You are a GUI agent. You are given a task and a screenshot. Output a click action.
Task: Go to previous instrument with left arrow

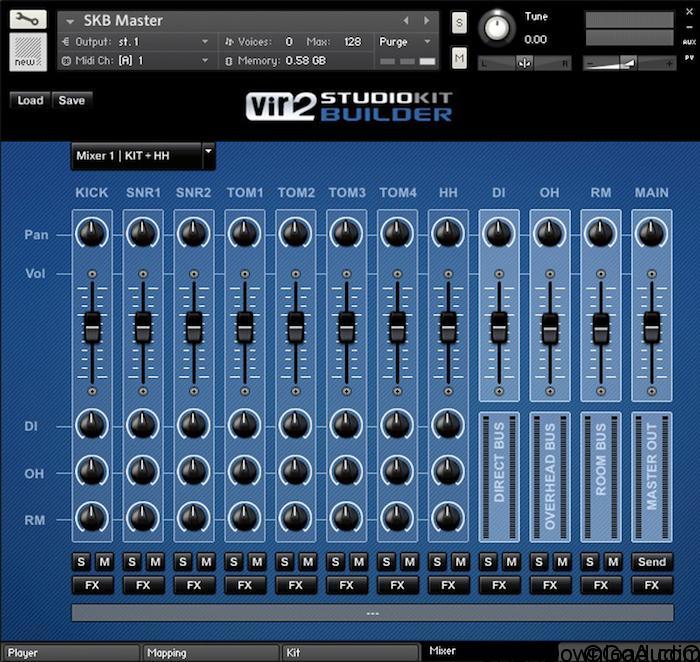click(x=406, y=21)
